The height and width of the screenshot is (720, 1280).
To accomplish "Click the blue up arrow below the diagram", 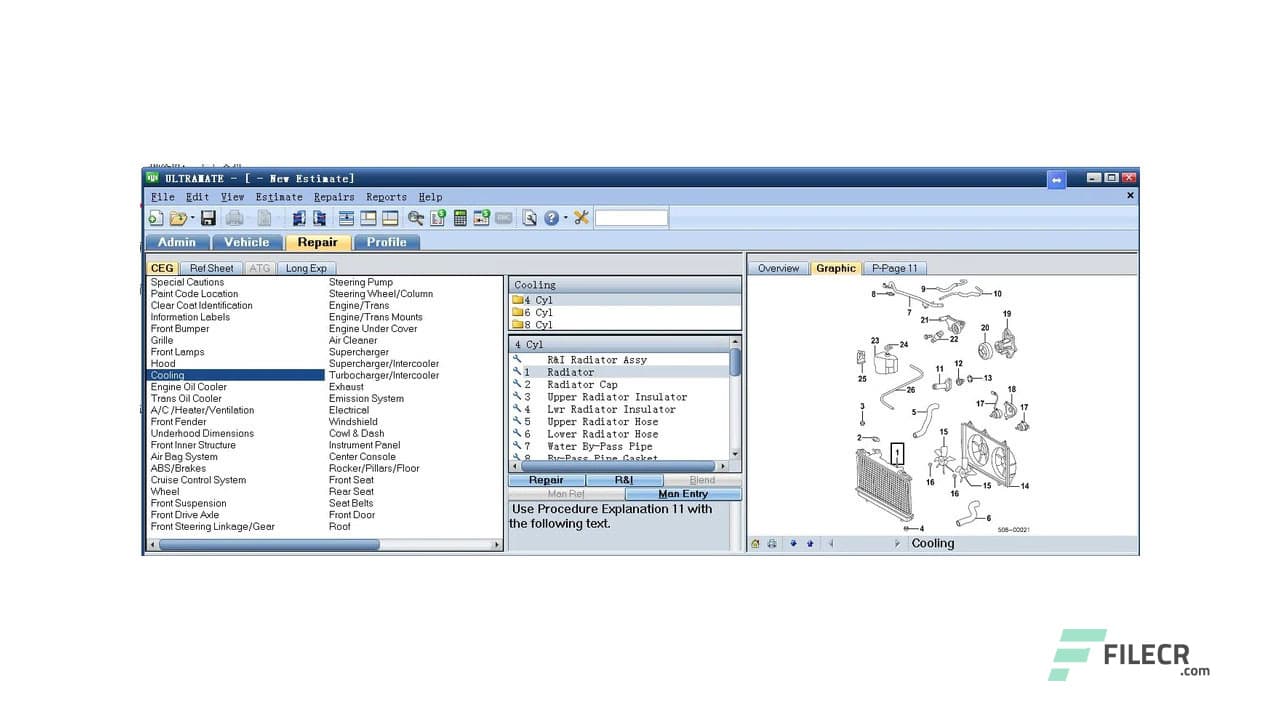I will tap(809, 544).
